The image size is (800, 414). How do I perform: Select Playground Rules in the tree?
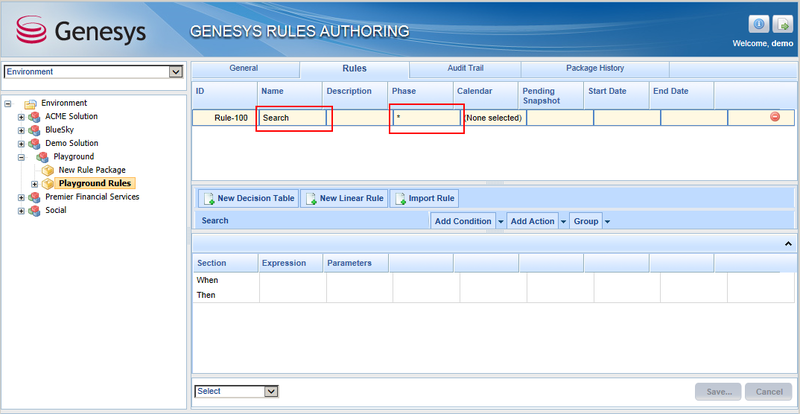coord(95,183)
